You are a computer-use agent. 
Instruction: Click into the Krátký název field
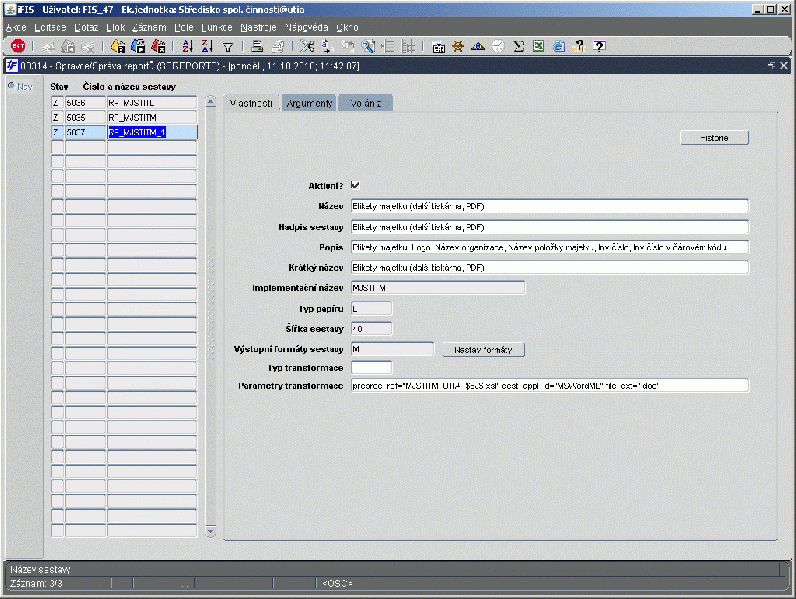point(550,268)
